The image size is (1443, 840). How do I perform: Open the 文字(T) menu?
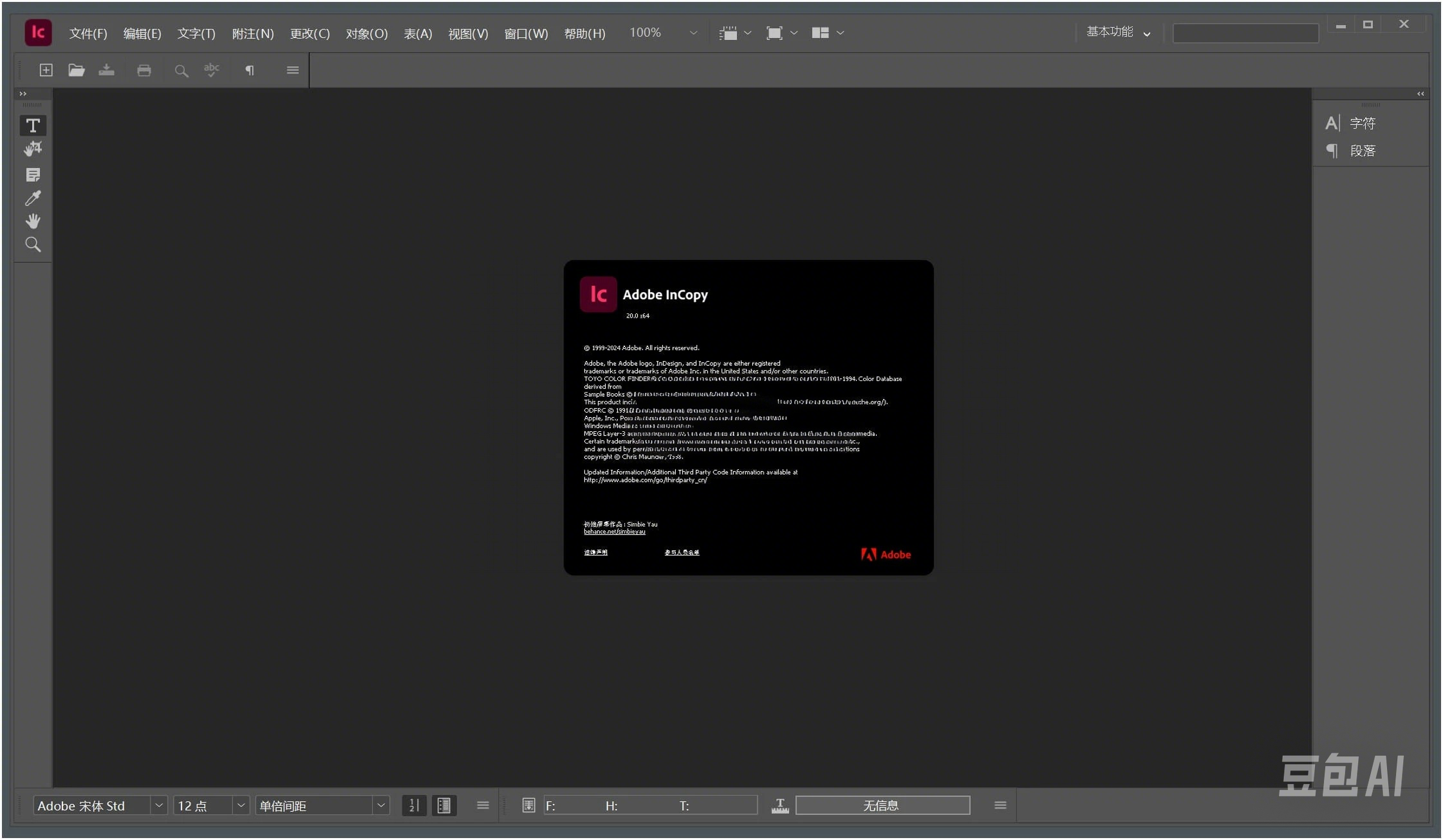[196, 33]
